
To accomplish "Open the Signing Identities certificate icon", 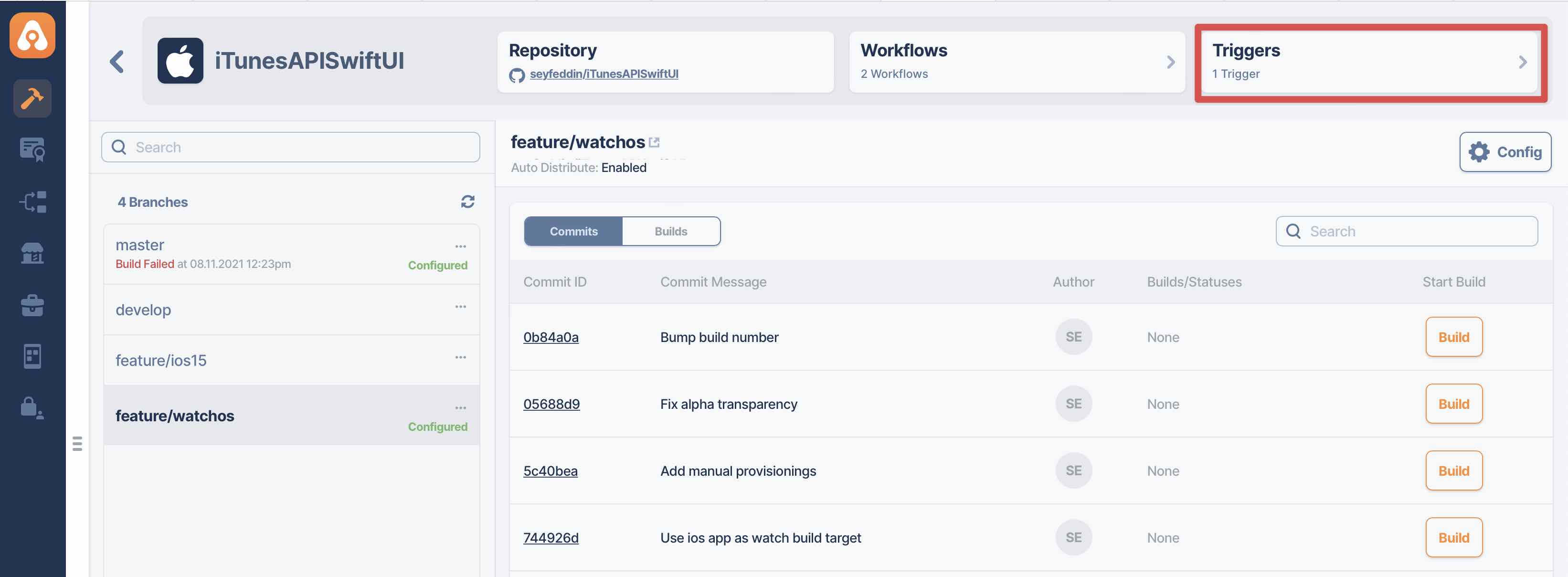I will tap(32, 149).
